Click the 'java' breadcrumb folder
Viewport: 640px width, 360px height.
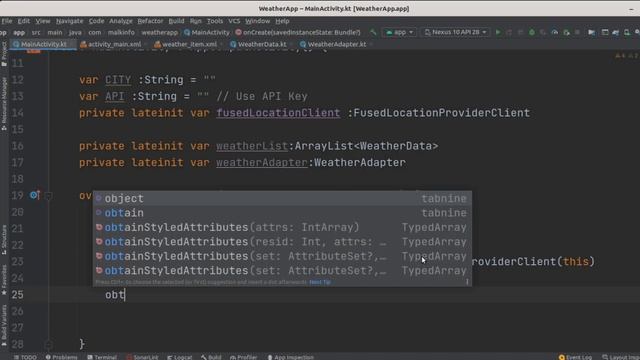coord(75,32)
